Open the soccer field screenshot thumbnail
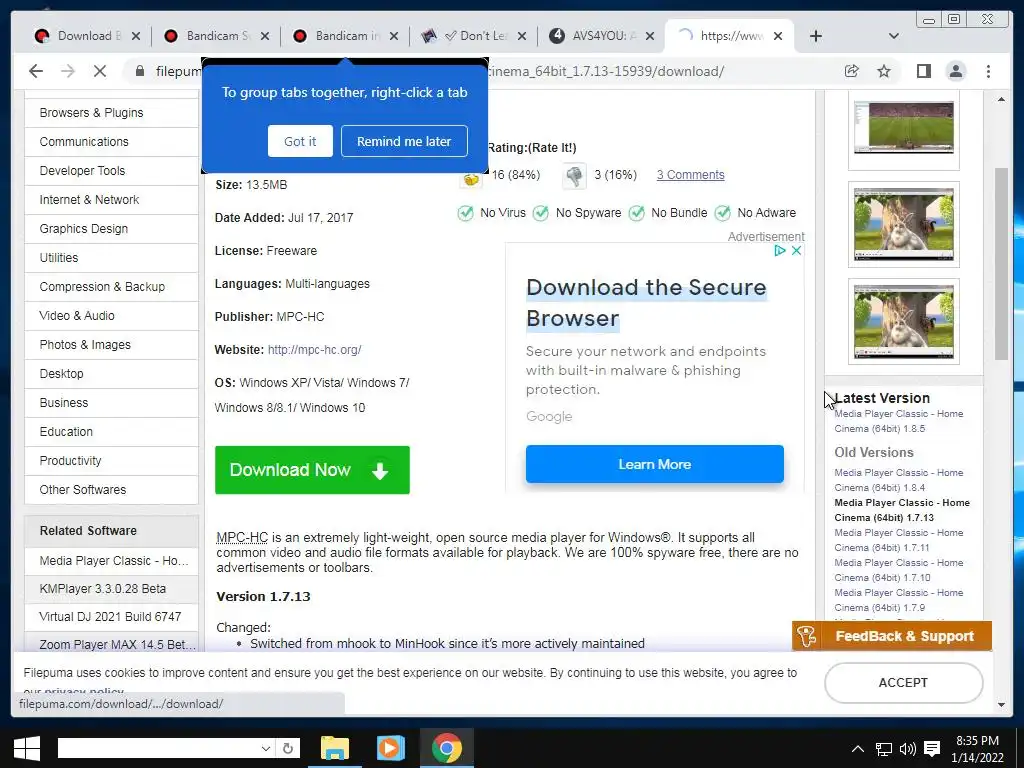Image resolution: width=1024 pixels, height=768 pixels. click(904, 127)
